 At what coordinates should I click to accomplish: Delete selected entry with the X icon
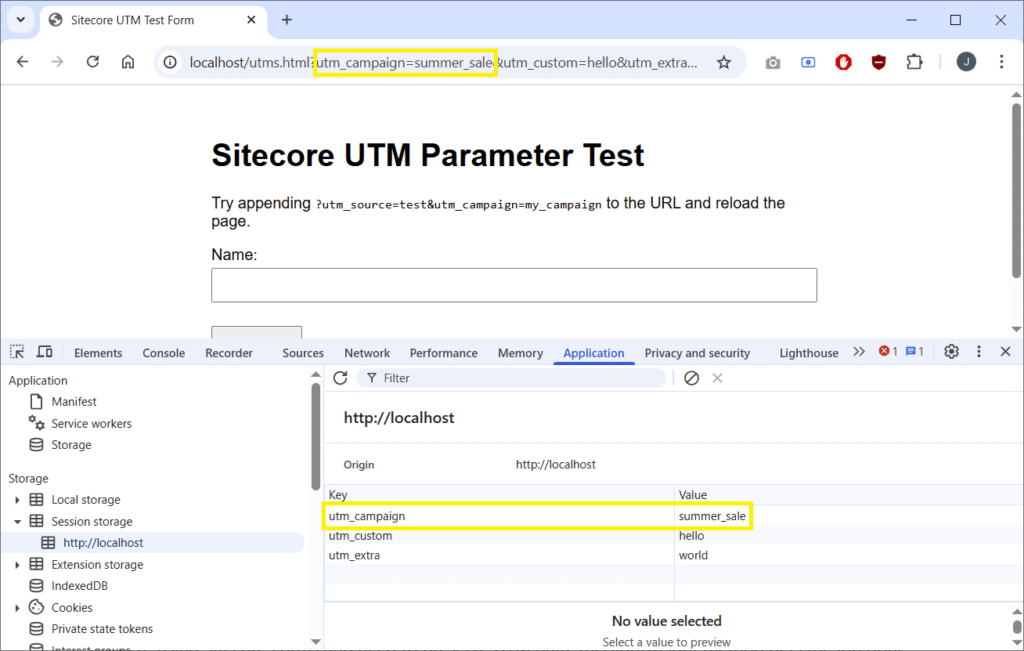click(717, 378)
